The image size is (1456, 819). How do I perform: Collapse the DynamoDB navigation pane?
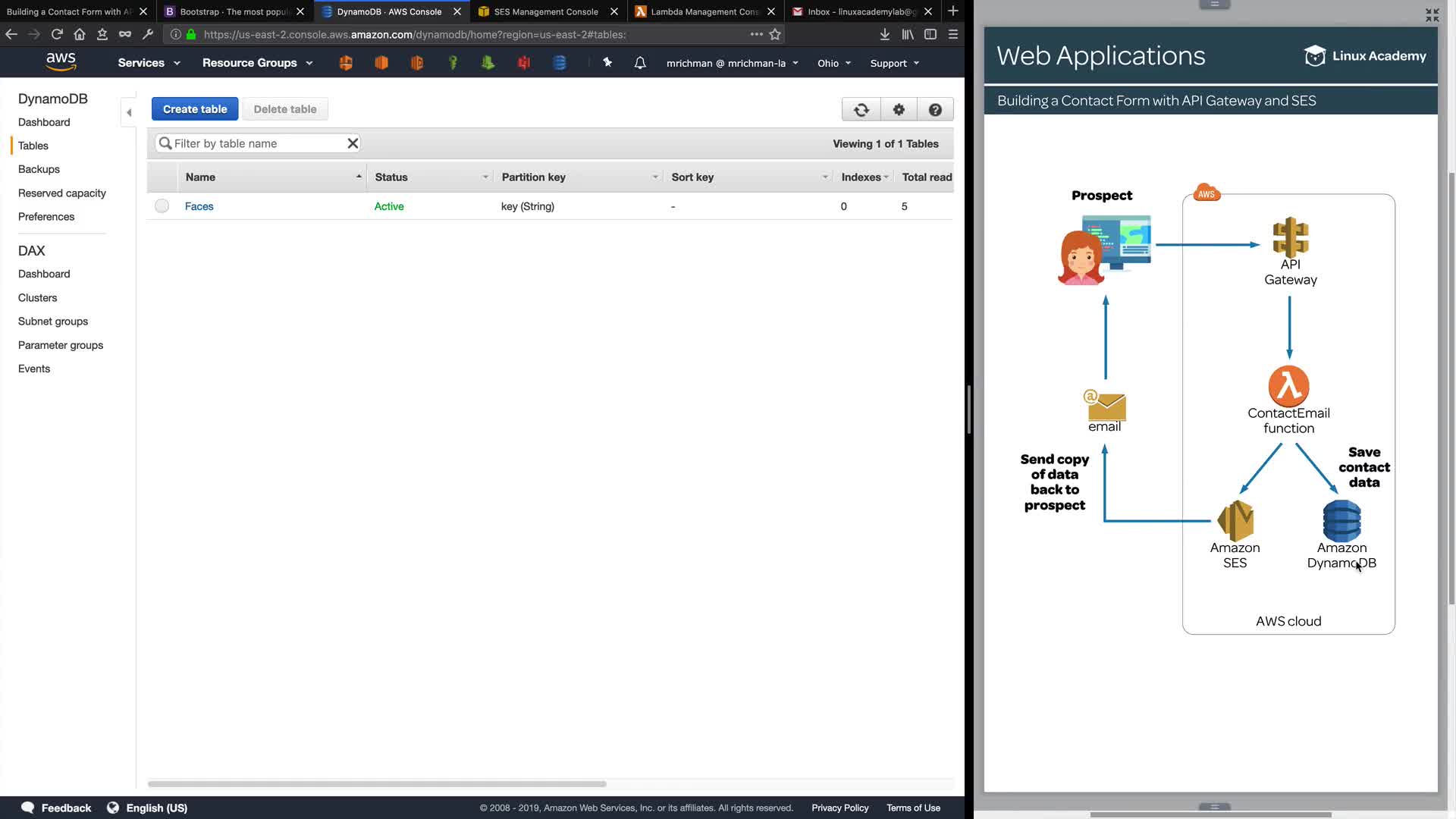[129, 112]
